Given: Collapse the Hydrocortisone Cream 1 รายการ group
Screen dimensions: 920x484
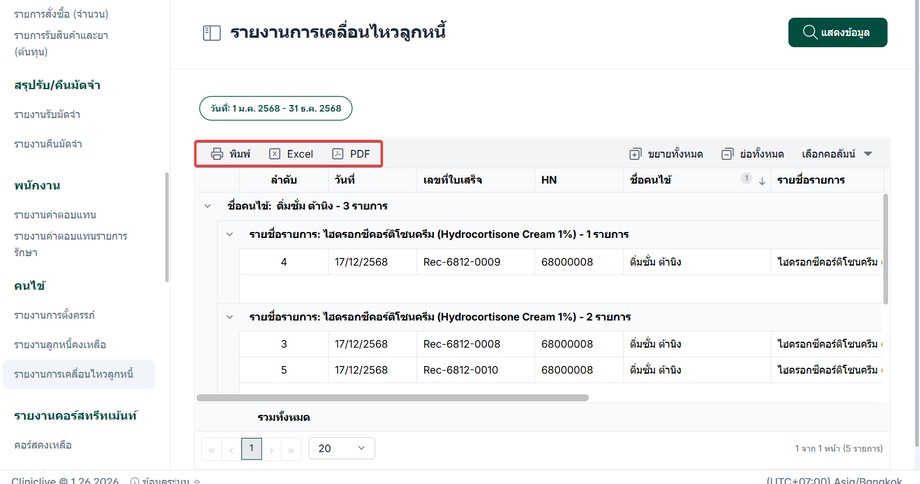Looking at the screenshot, I should (x=229, y=234).
